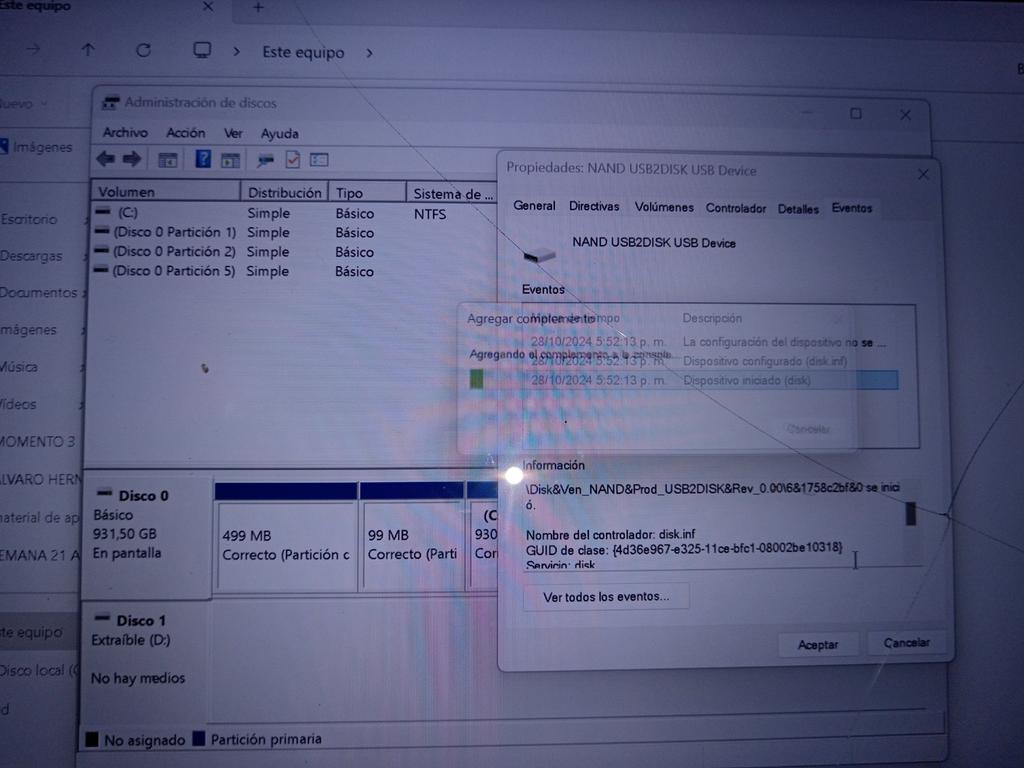Switch to the Controlador tab
Screen dimensions: 1024x768
pos(736,208)
